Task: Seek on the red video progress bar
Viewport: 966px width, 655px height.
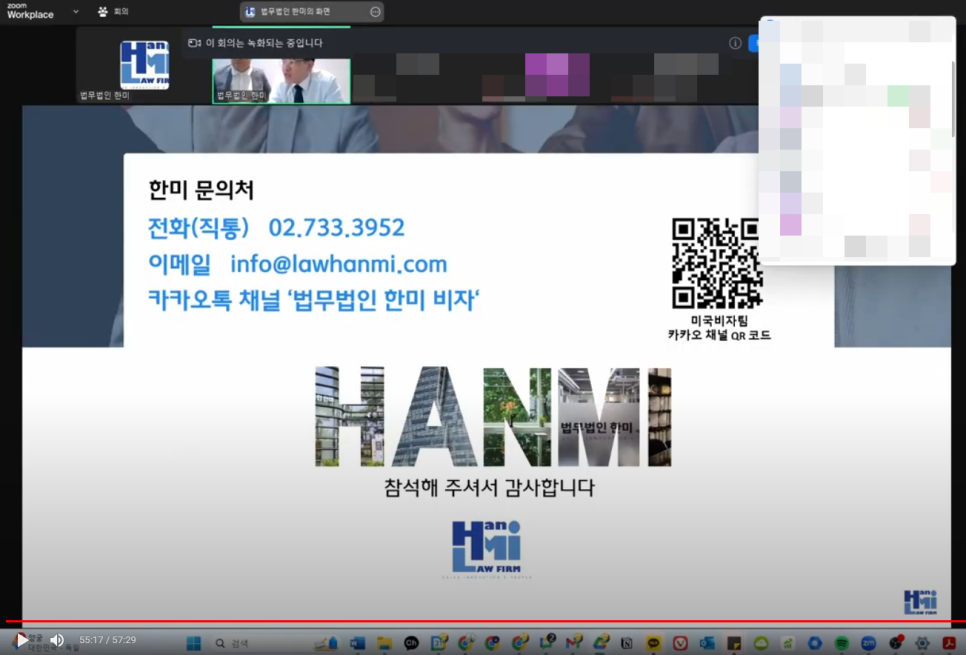Action: [x=483, y=621]
